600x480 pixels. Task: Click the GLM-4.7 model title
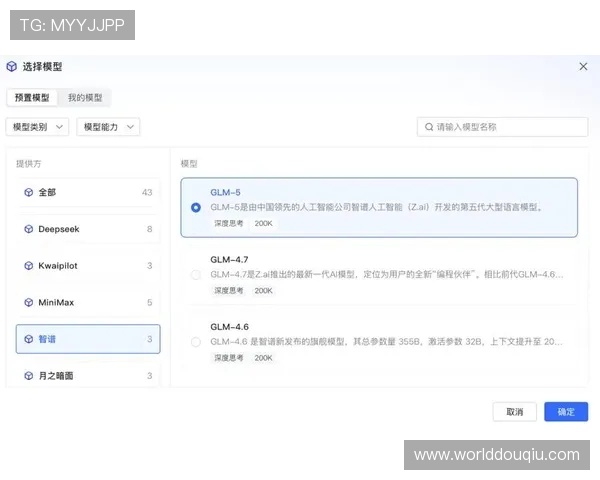point(229,260)
